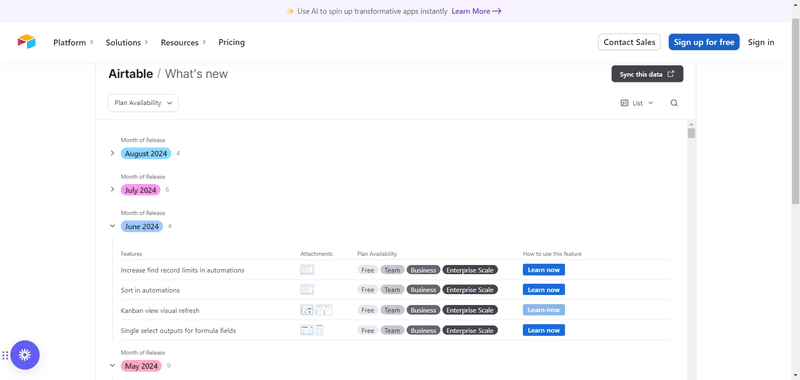The height and width of the screenshot is (380, 800).
Task: Click Learn now for Increase find record limits
Action: coord(543,270)
